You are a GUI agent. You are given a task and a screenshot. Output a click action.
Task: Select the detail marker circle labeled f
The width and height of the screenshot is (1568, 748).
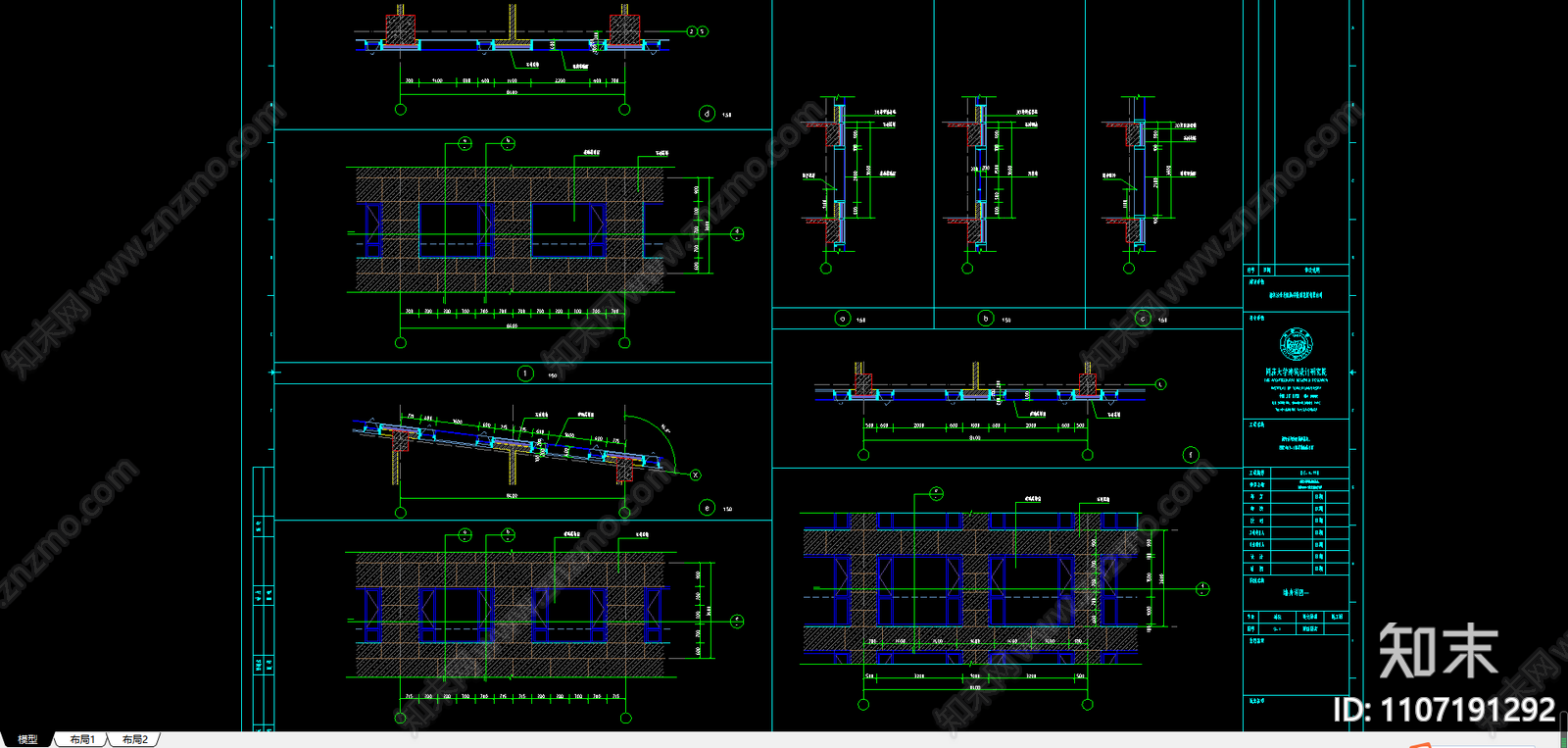pos(1191,455)
